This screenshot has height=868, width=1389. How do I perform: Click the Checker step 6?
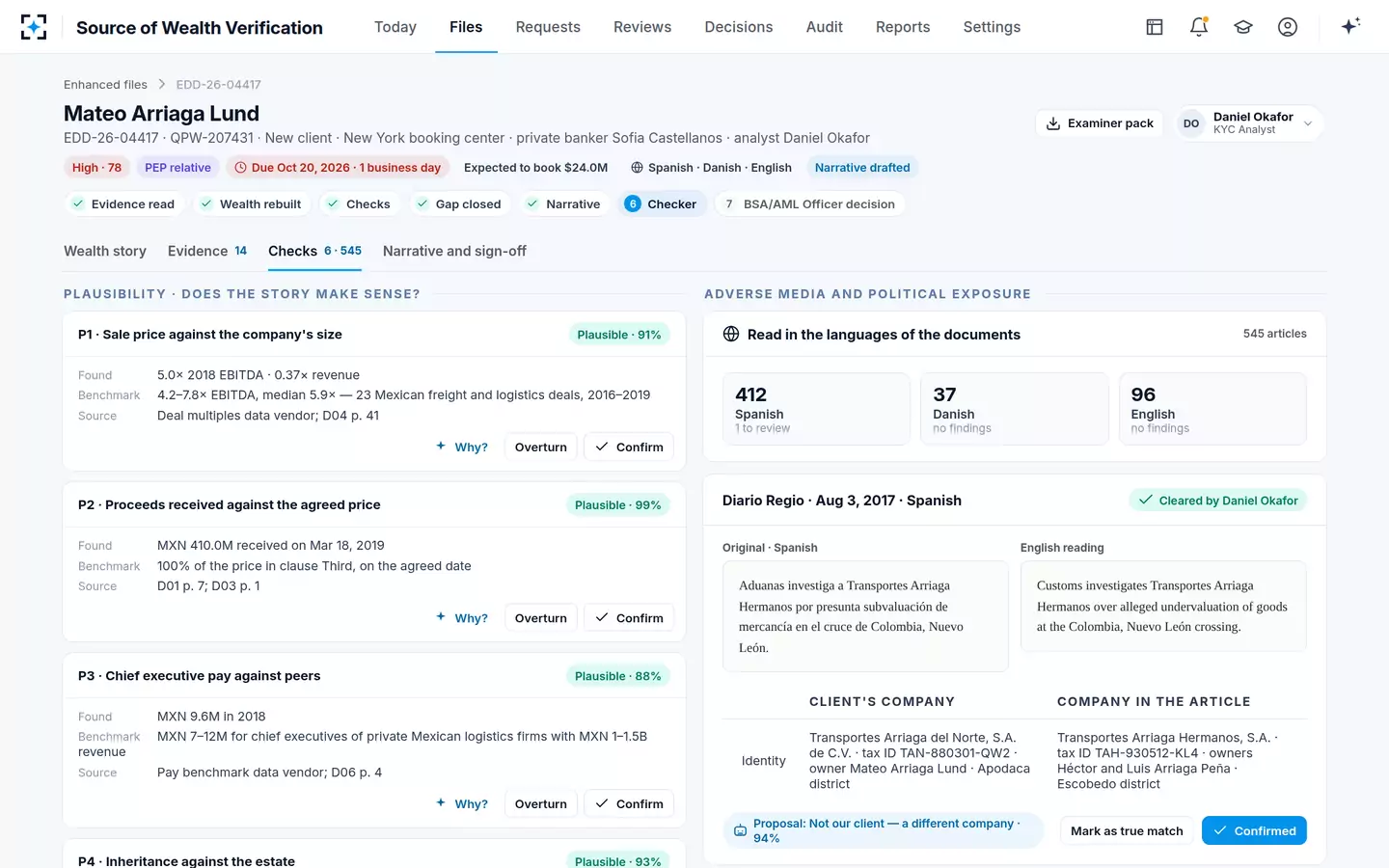point(661,203)
